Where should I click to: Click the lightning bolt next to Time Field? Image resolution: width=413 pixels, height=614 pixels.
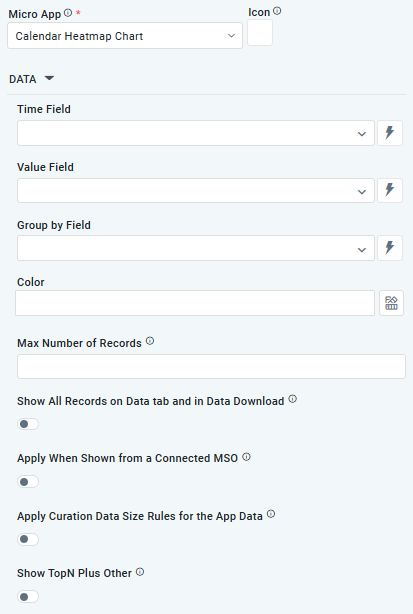390,133
